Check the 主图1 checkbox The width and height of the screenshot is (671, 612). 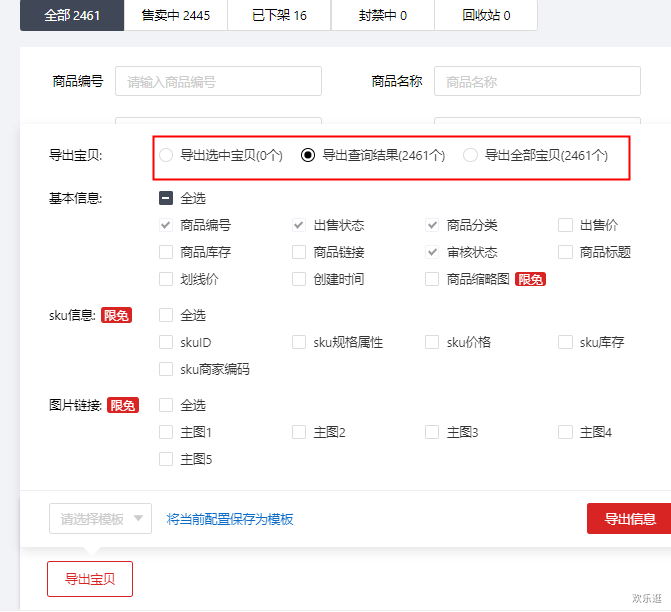[x=166, y=432]
